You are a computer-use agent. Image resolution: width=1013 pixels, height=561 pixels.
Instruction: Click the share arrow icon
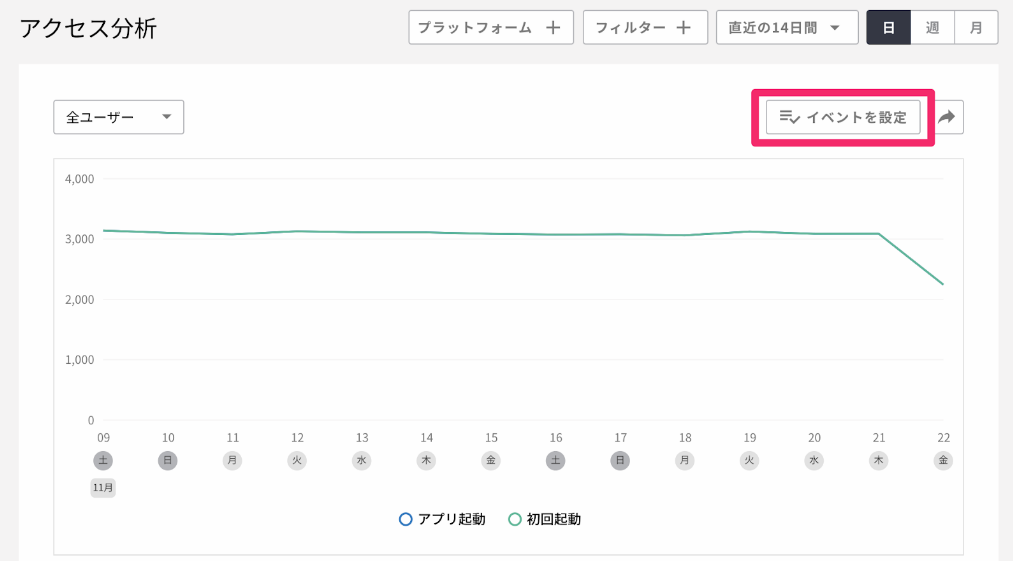(947, 117)
